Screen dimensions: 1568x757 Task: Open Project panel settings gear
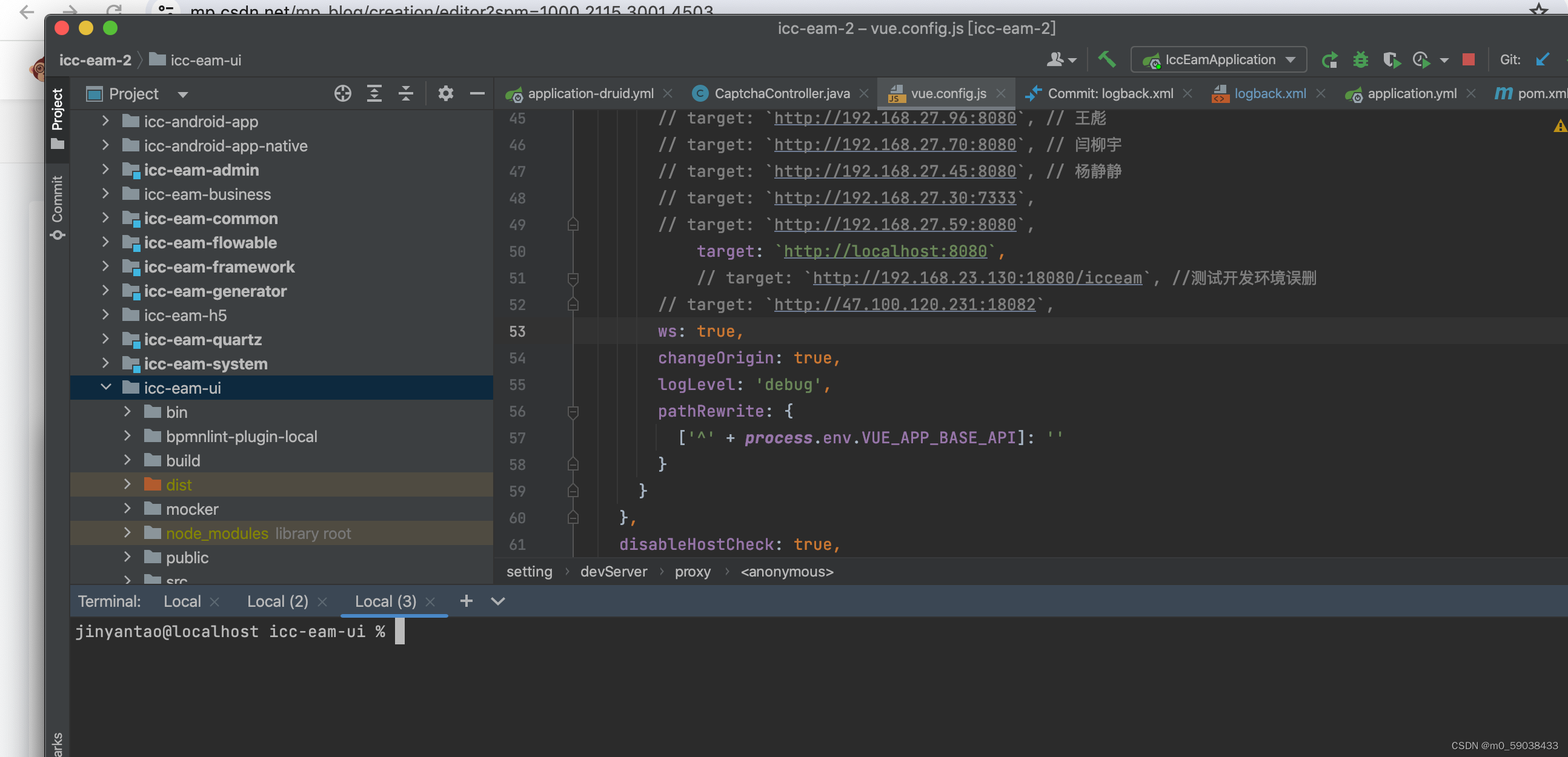click(x=445, y=93)
